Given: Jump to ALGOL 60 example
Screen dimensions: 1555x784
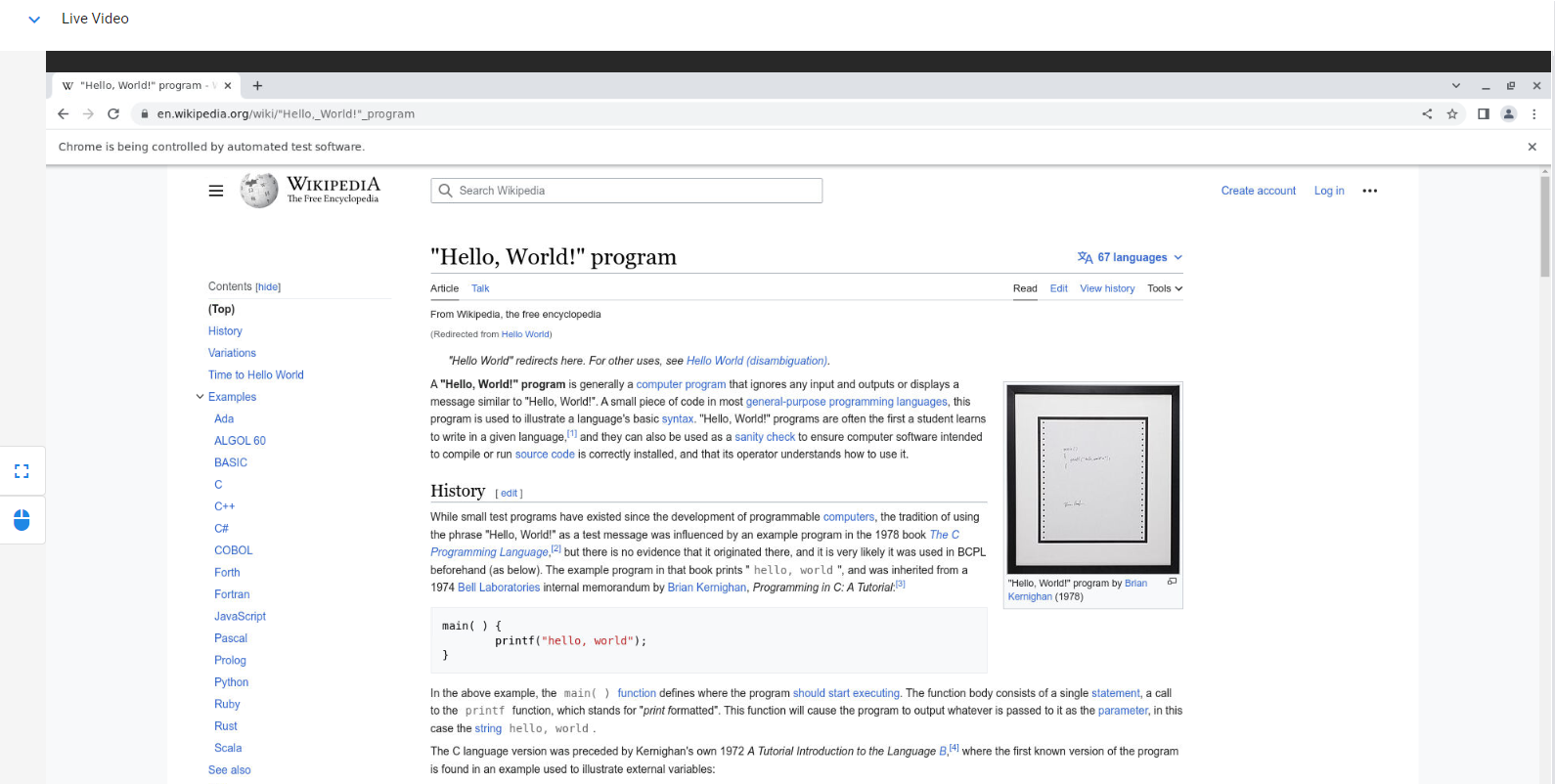Looking at the screenshot, I should pyautogui.click(x=240, y=441).
